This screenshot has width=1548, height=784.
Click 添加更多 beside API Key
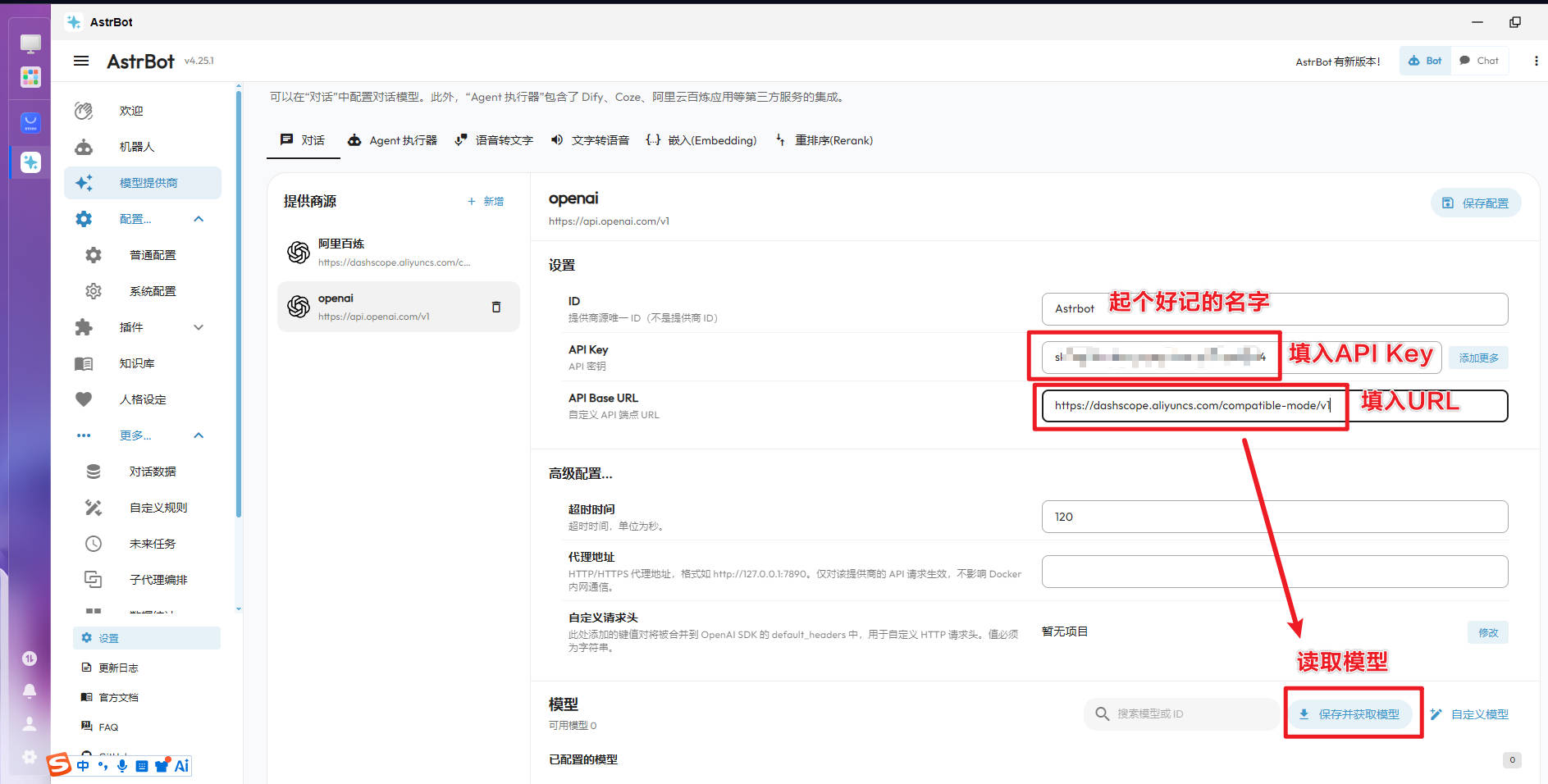pyautogui.click(x=1478, y=358)
